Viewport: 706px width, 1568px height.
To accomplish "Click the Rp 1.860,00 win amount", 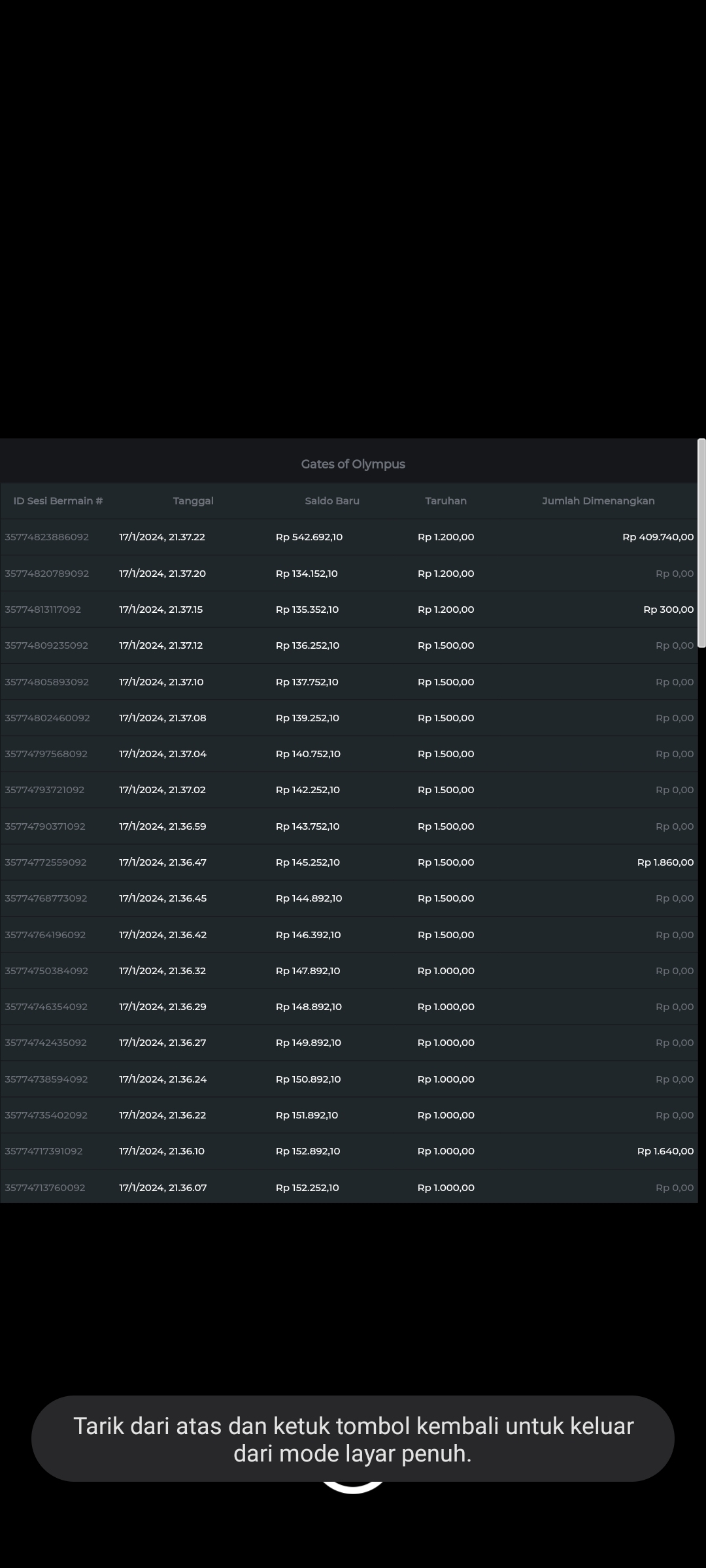I will pyautogui.click(x=665, y=862).
